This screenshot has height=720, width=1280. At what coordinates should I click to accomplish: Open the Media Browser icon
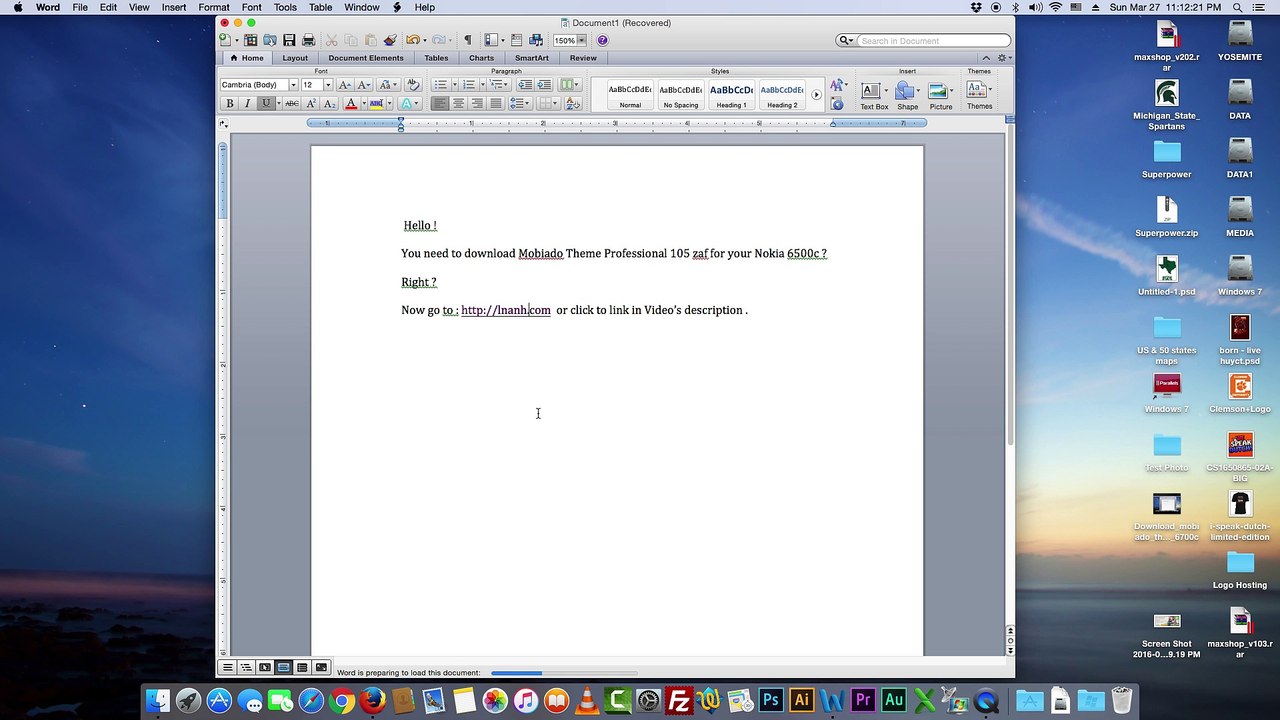click(x=536, y=40)
